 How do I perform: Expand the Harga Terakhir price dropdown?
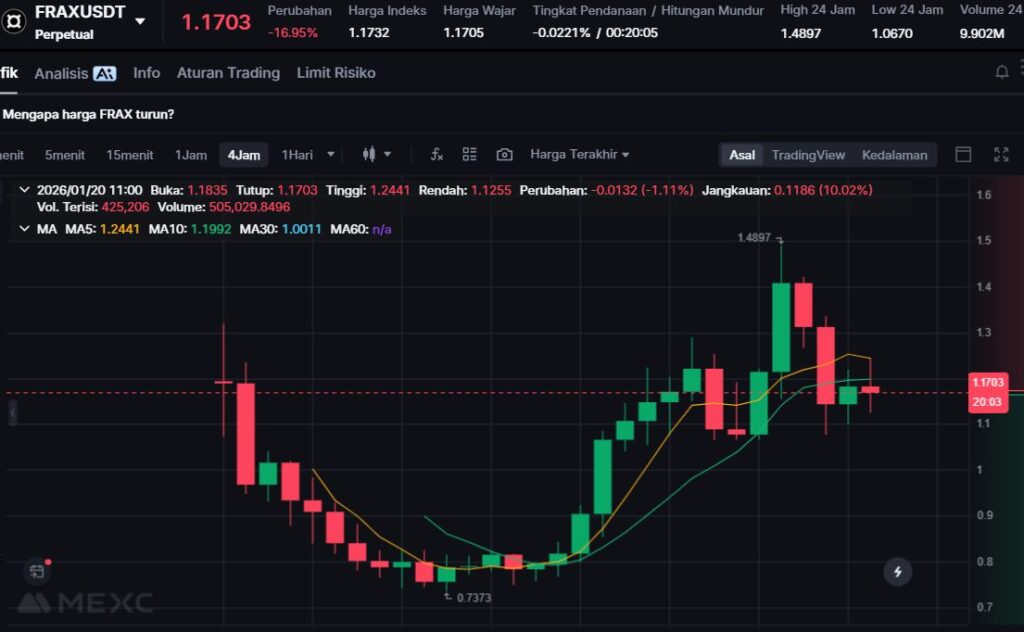click(x=579, y=155)
